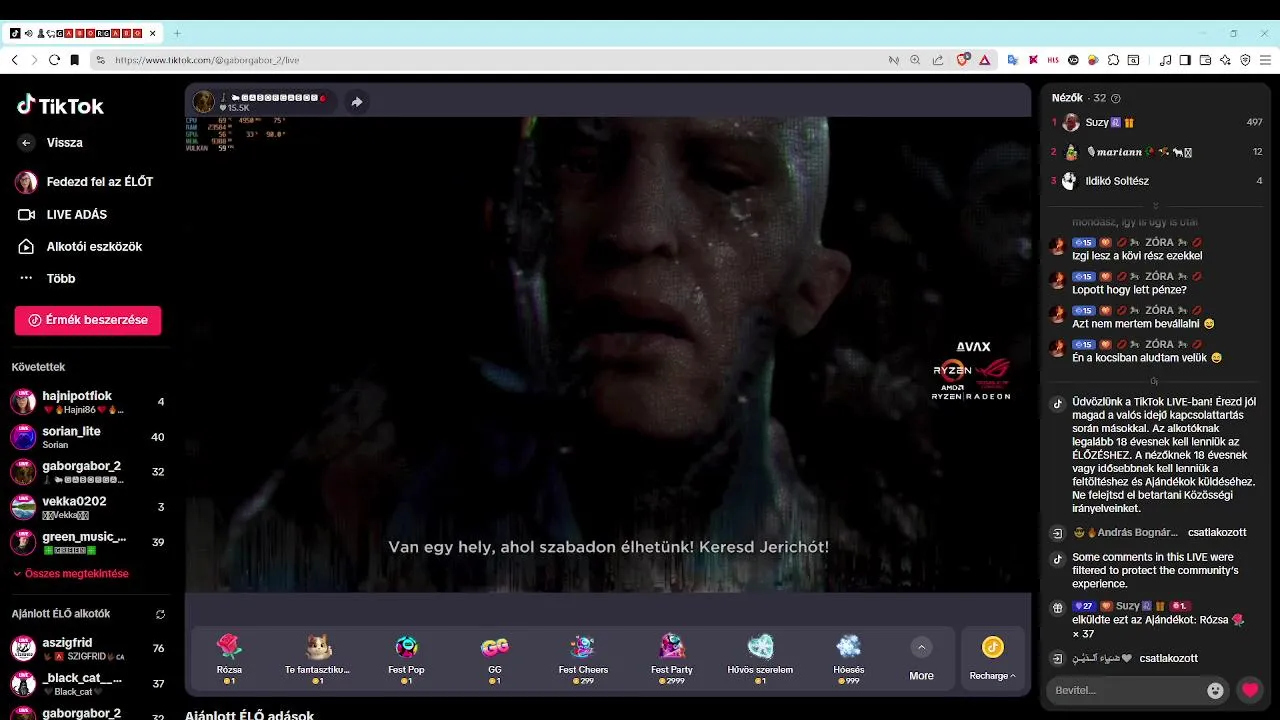Image resolution: width=1280 pixels, height=720 pixels.
Task: Open hajnipotfiok followed live channel
Action: (88, 402)
